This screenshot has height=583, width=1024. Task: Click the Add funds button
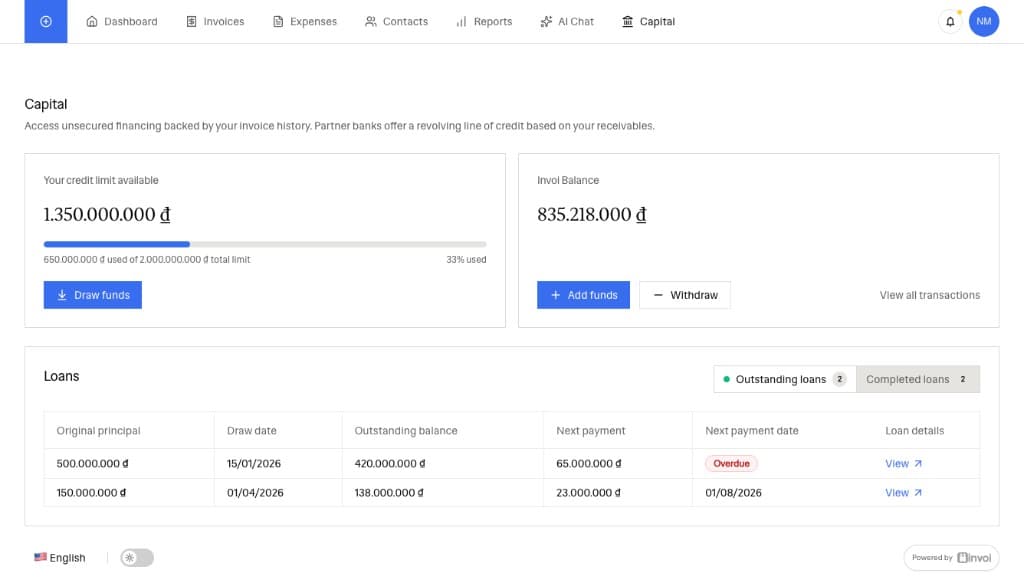[x=583, y=295]
